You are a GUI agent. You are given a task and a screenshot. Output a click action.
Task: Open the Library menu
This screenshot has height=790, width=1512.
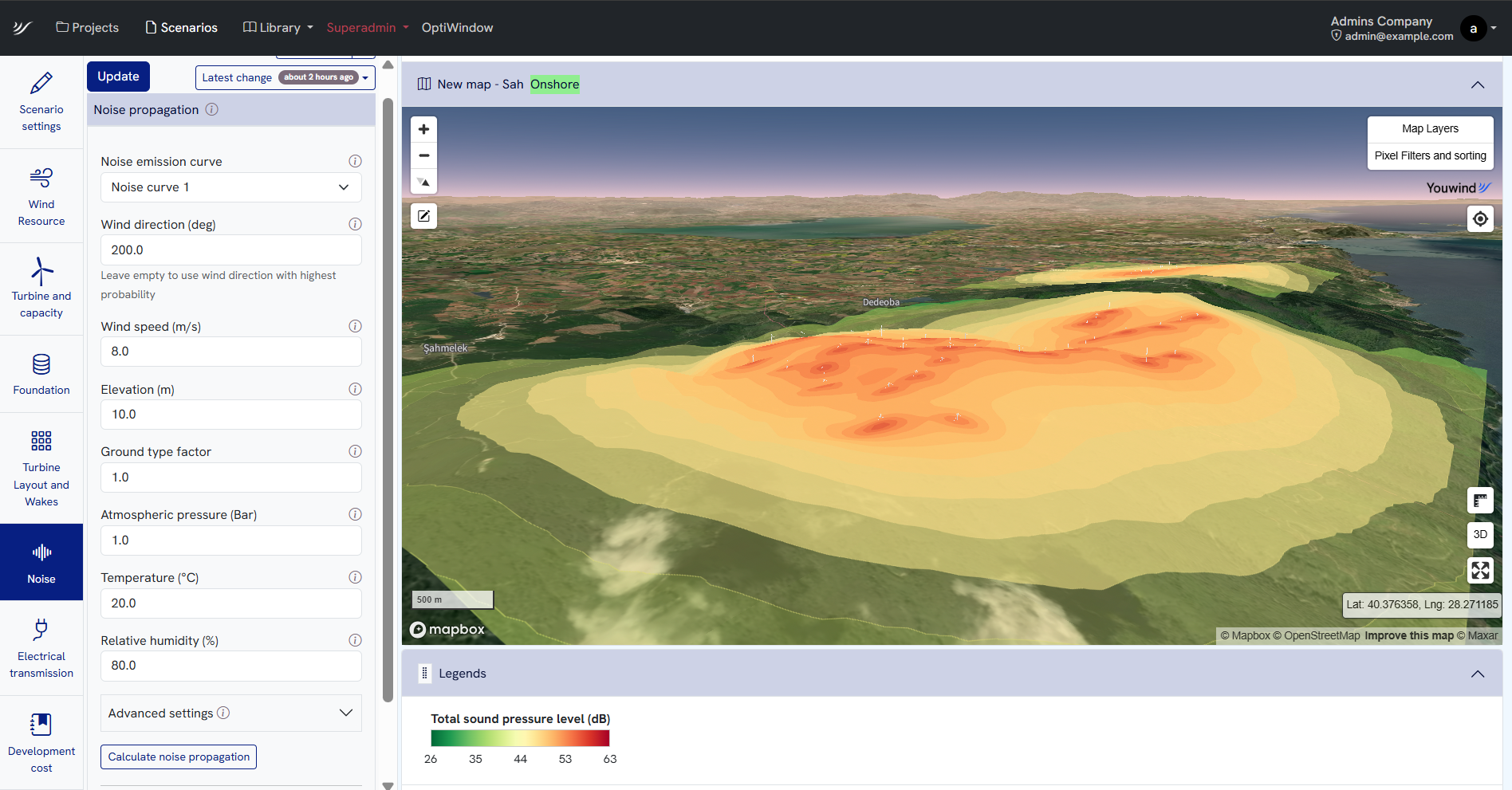pos(277,27)
